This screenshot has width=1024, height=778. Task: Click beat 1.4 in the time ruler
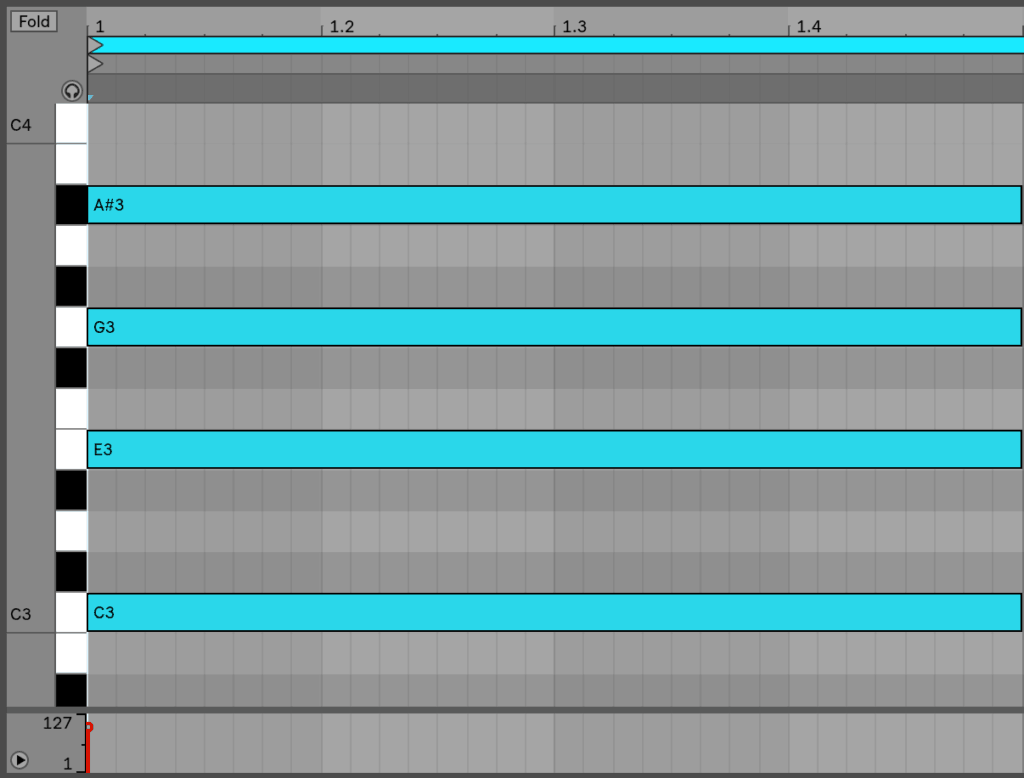(808, 27)
